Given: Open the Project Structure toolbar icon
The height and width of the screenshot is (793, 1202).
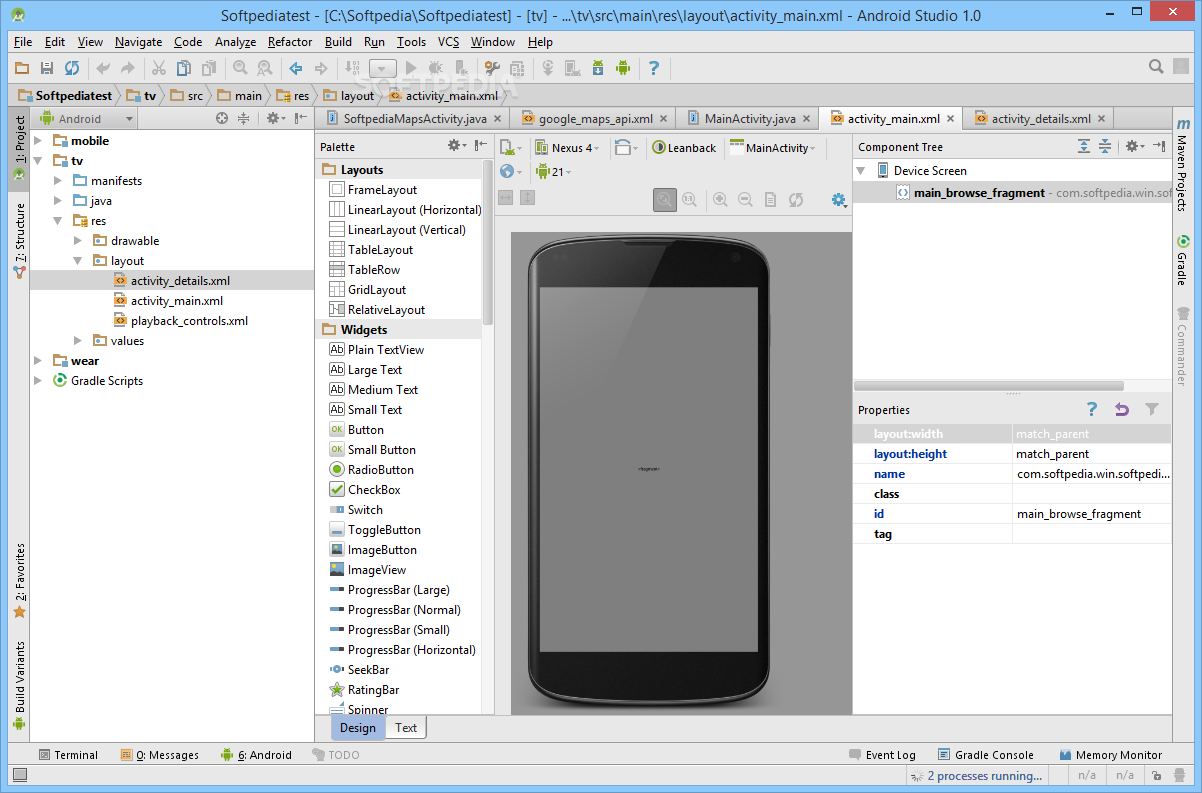Looking at the screenshot, I should tap(517, 68).
